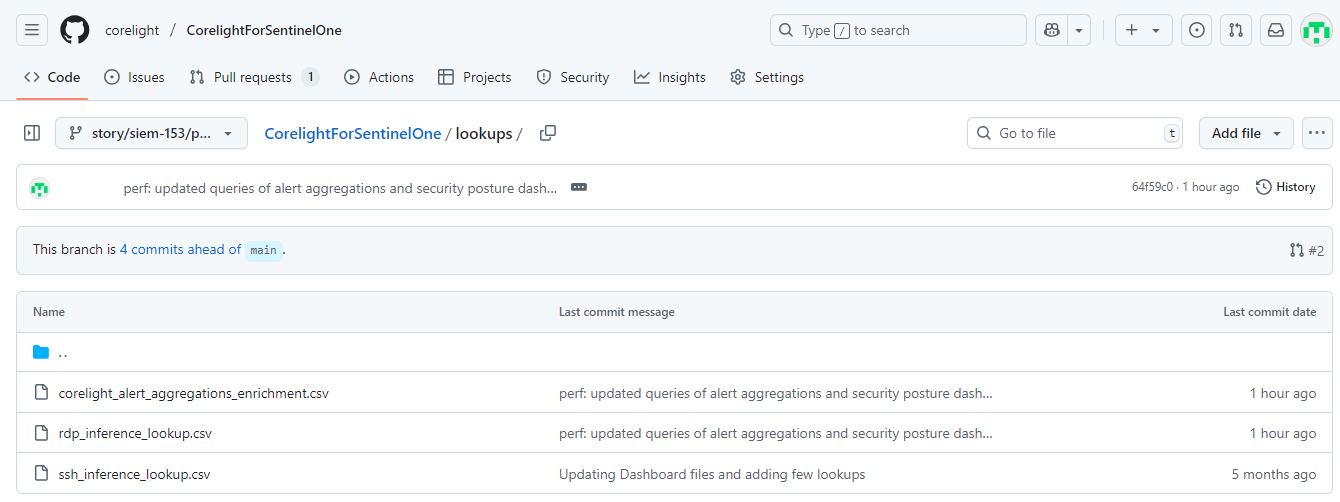The height and width of the screenshot is (502, 1340).
Task: Copy the lookups path icon
Action: [547, 133]
